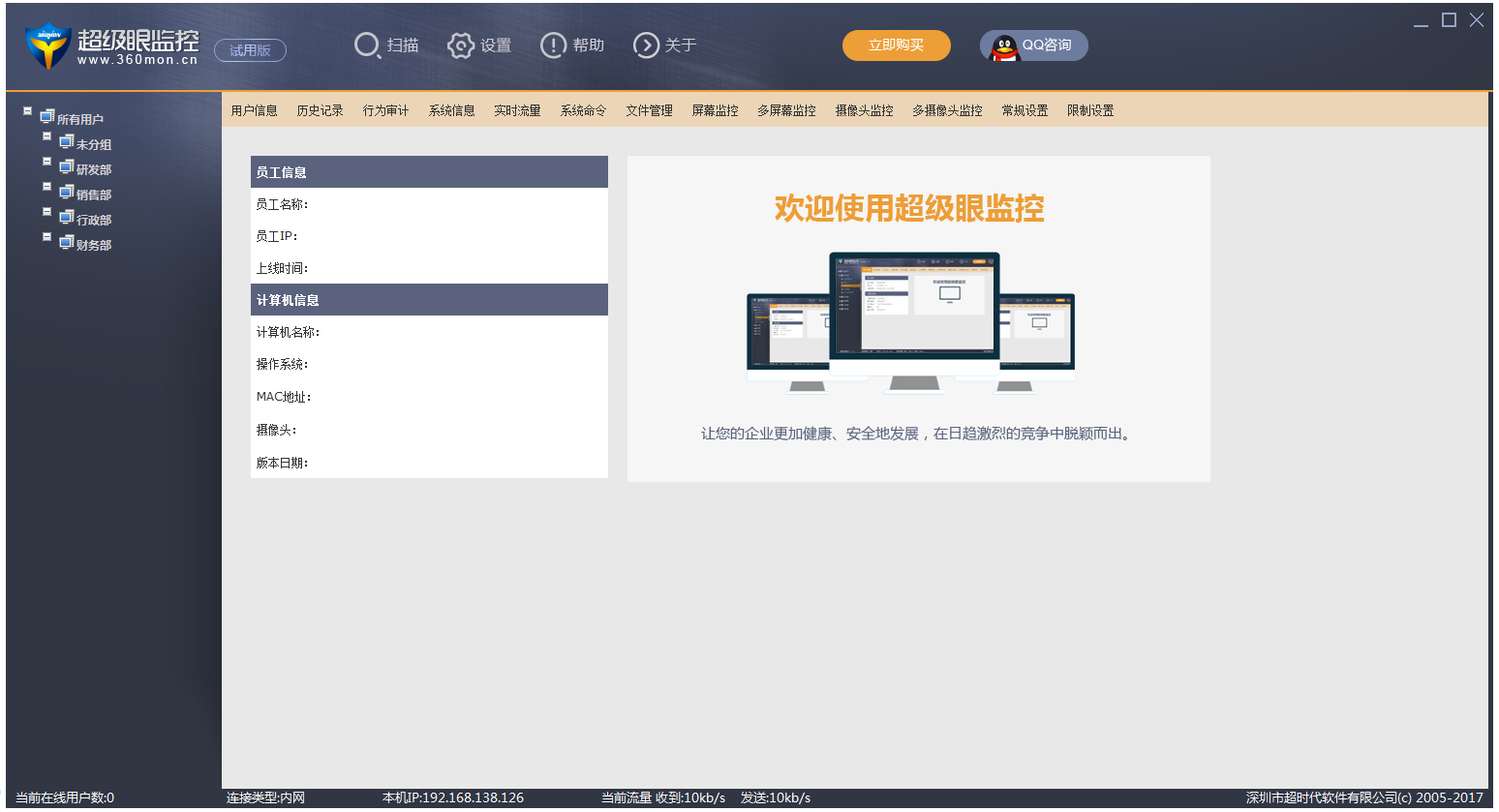Click the scan magnifier icon
1499x812 pixels.
tap(367, 45)
